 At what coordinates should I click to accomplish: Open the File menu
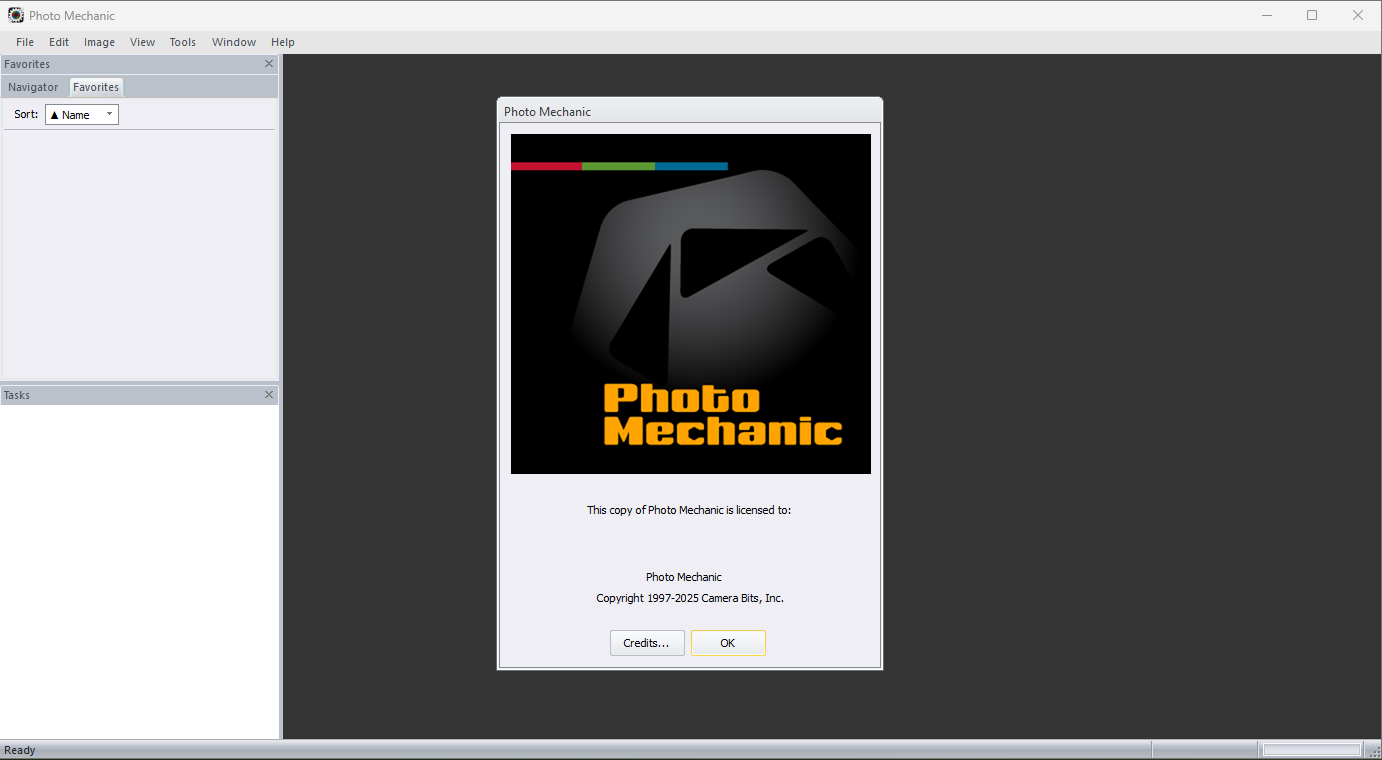25,42
